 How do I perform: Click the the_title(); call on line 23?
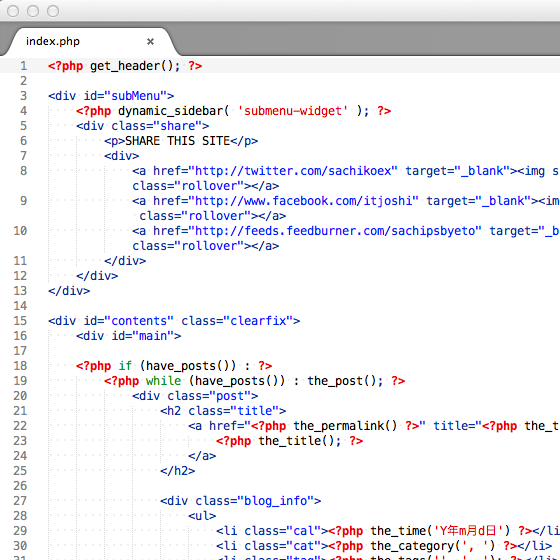300,441
